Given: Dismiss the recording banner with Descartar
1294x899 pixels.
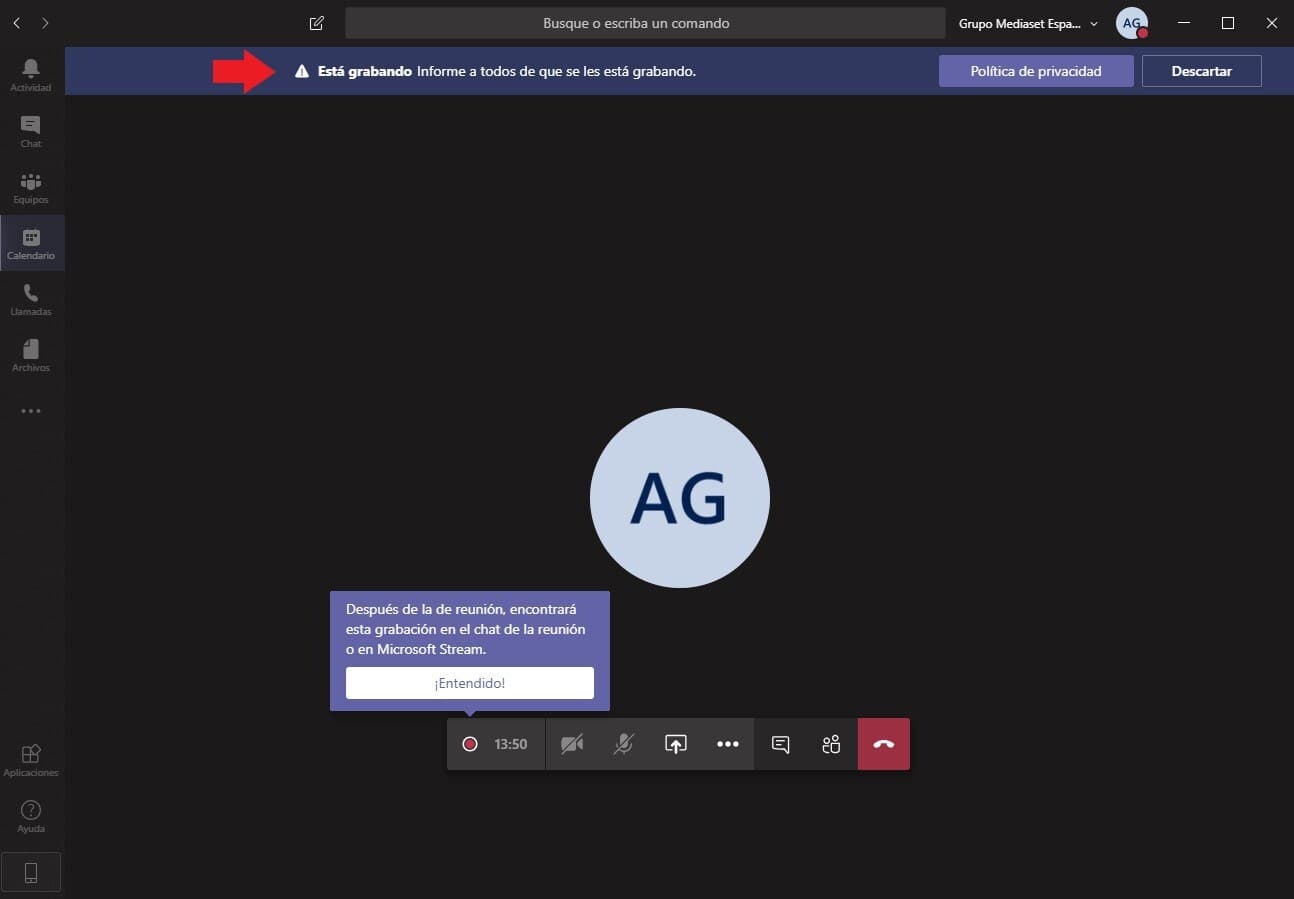Looking at the screenshot, I should pyautogui.click(x=1201, y=71).
